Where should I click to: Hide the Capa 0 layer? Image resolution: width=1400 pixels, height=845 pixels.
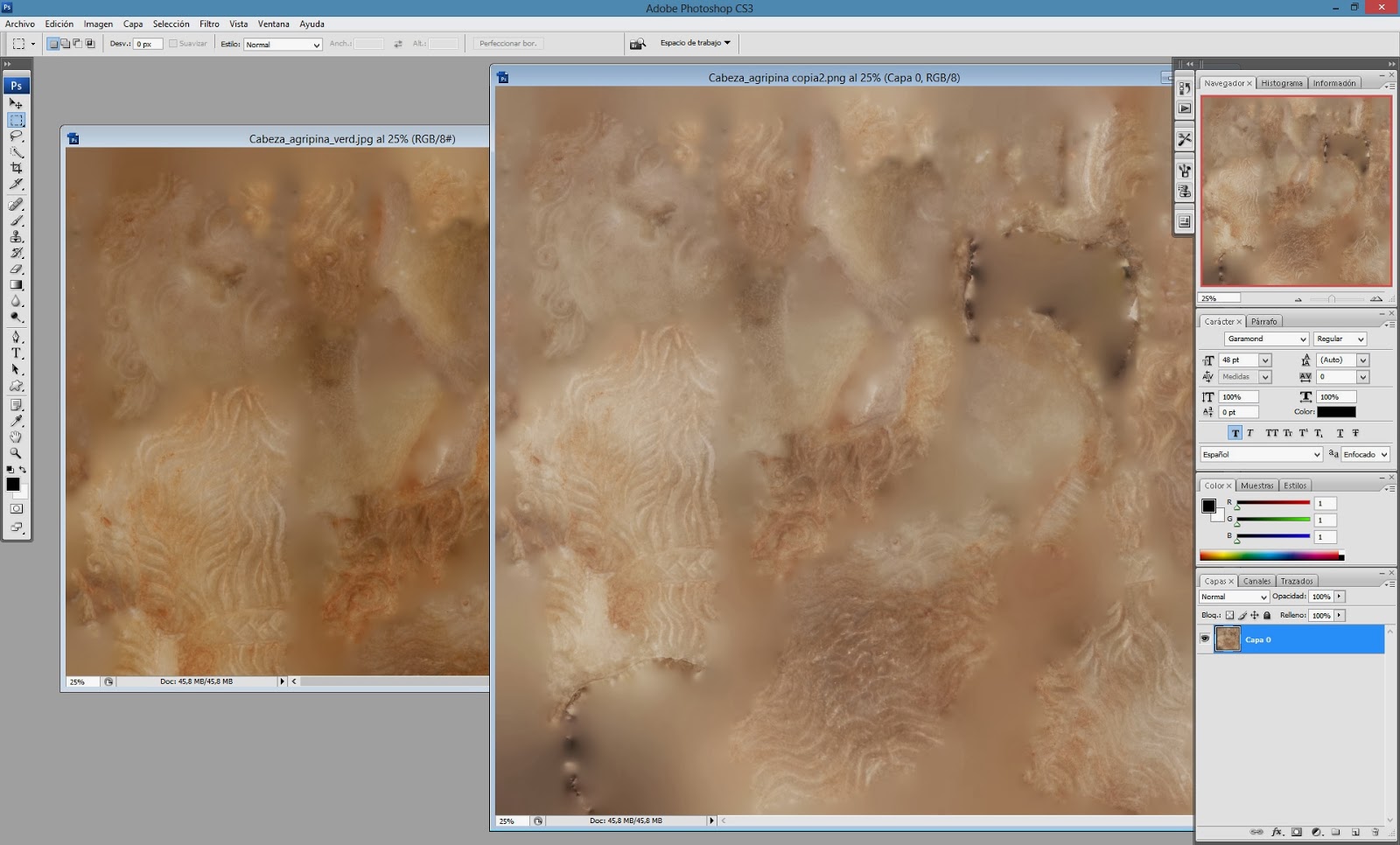pyautogui.click(x=1205, y=639)
